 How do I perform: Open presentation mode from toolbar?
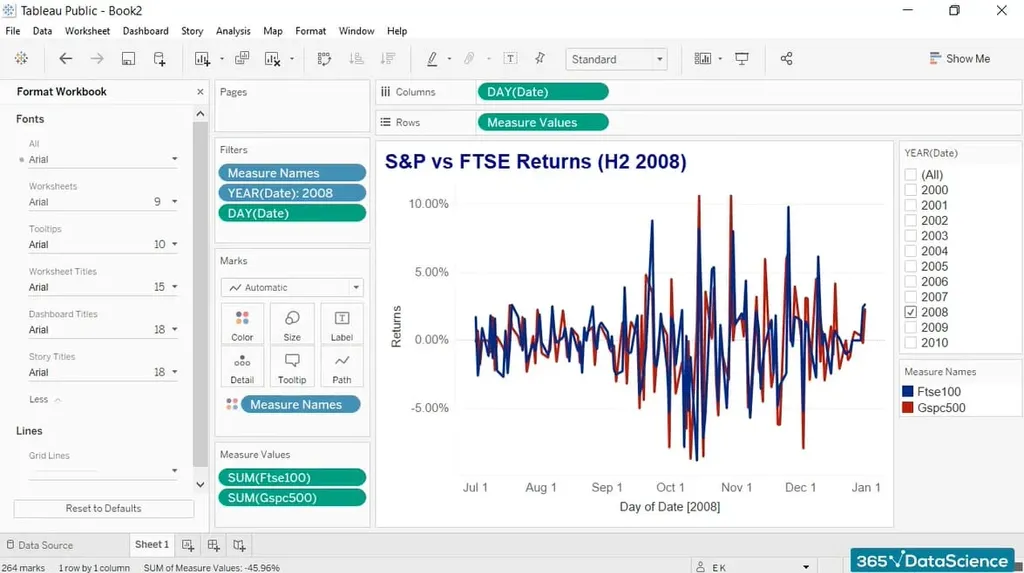tap(742, 59)
